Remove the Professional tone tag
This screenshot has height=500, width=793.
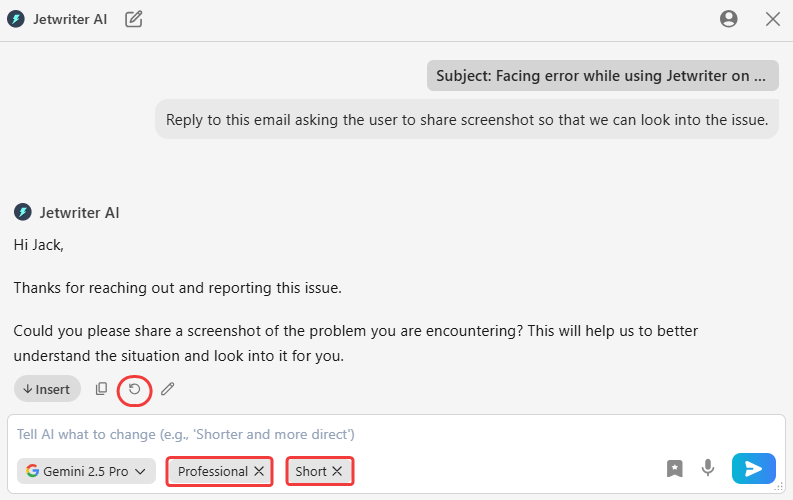[259, 471]
